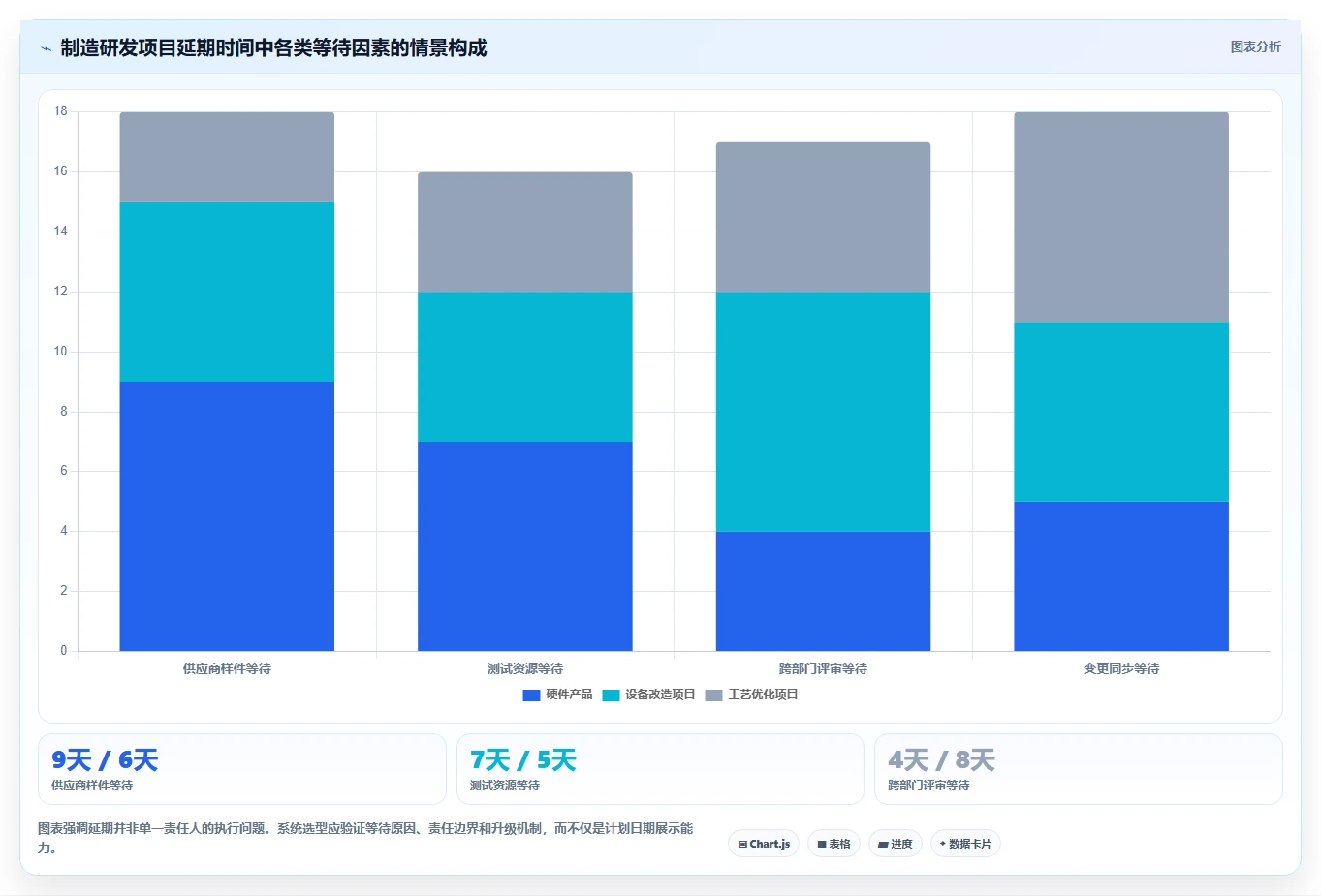This screenshot has height=896, width=1321.
Task: Click the gray 工艺优化项目 segment of 供应商样件等待 bar
Action: coord(227,157)
